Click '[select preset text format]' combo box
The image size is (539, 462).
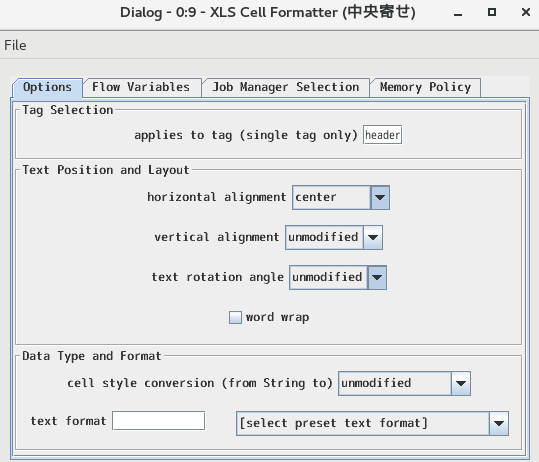tap(372, 424)
